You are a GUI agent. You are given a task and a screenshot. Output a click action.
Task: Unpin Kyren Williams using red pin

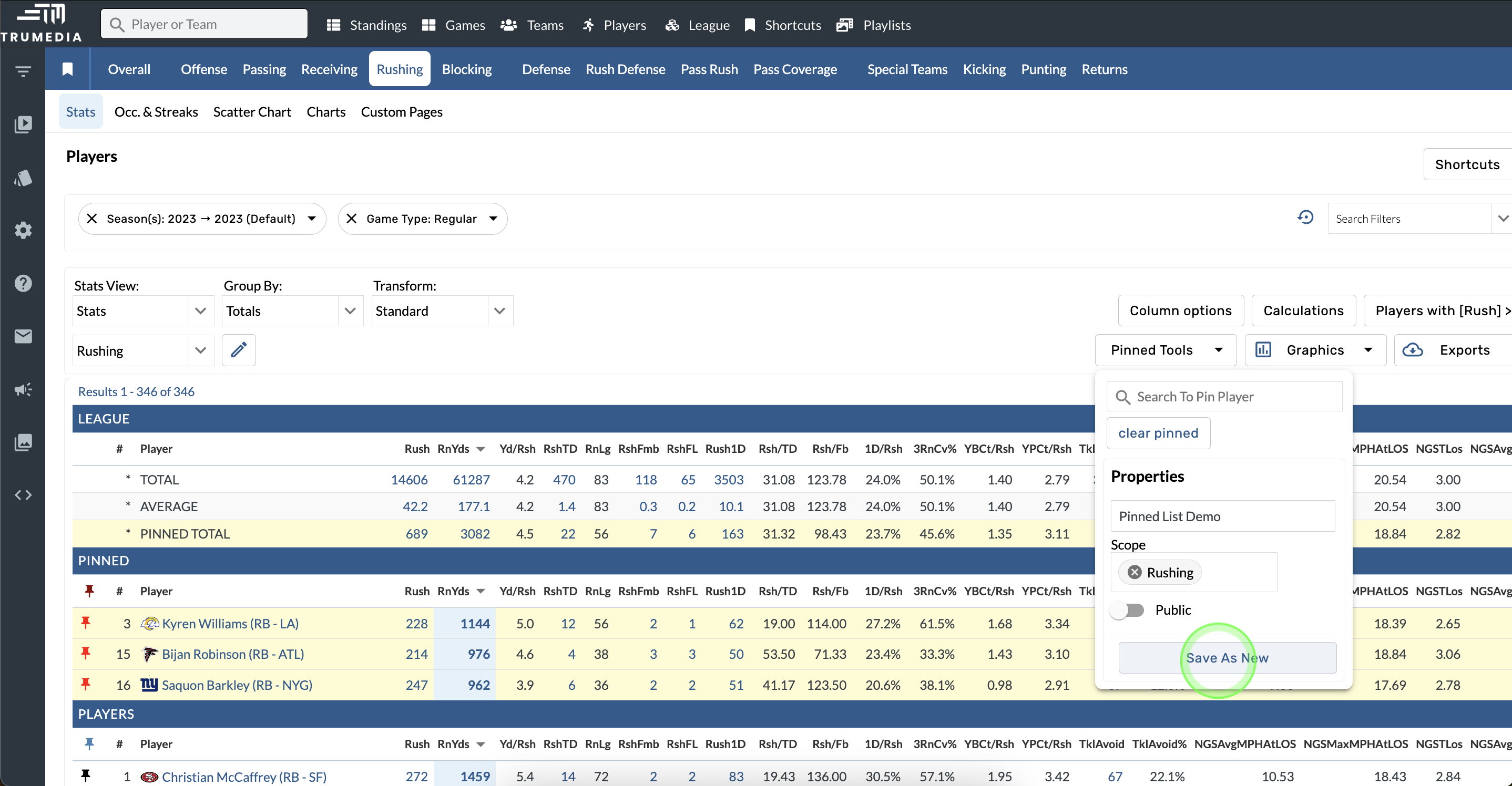point(86,623)
